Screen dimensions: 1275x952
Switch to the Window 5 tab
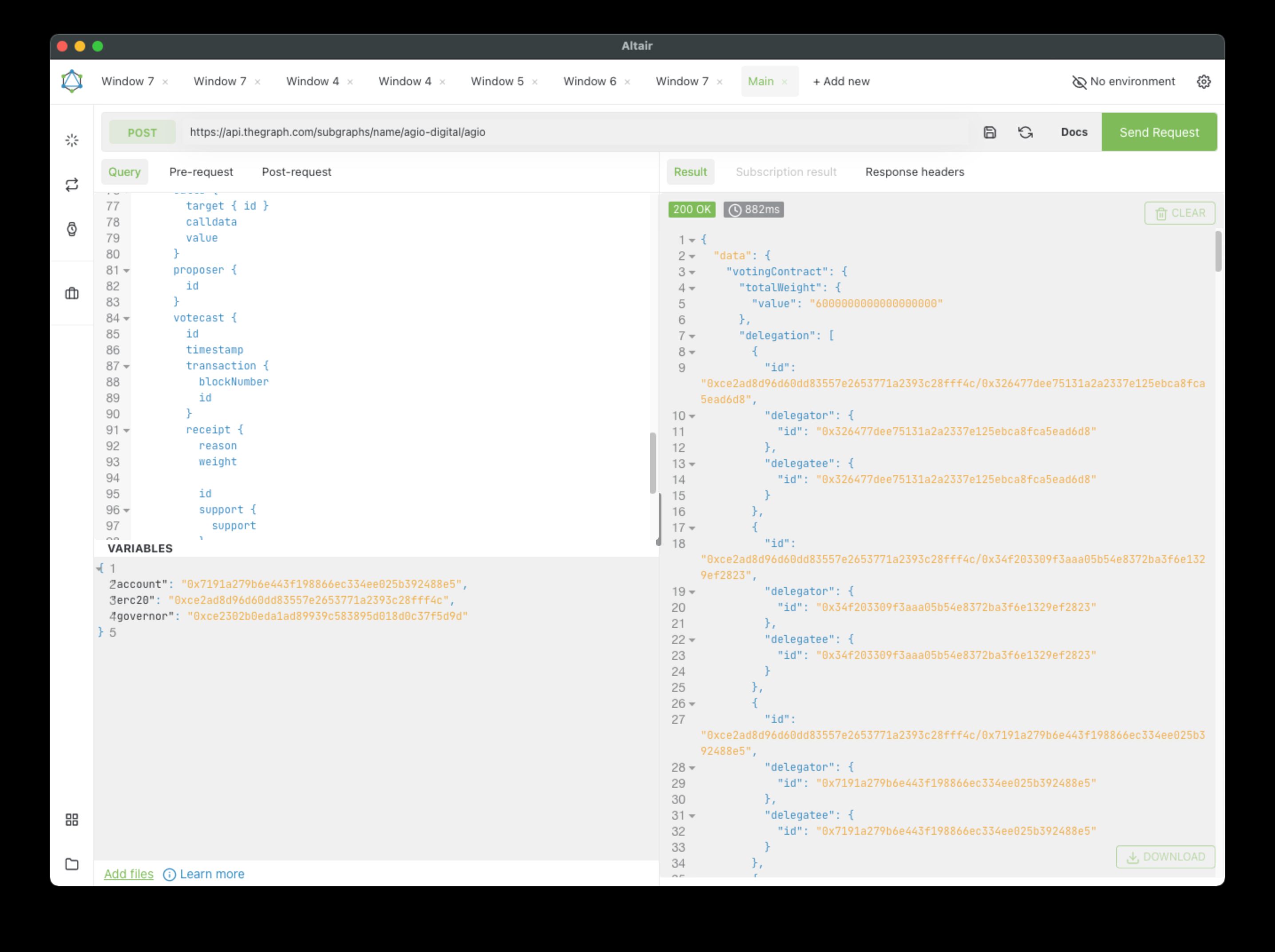[x=497, y=81]
